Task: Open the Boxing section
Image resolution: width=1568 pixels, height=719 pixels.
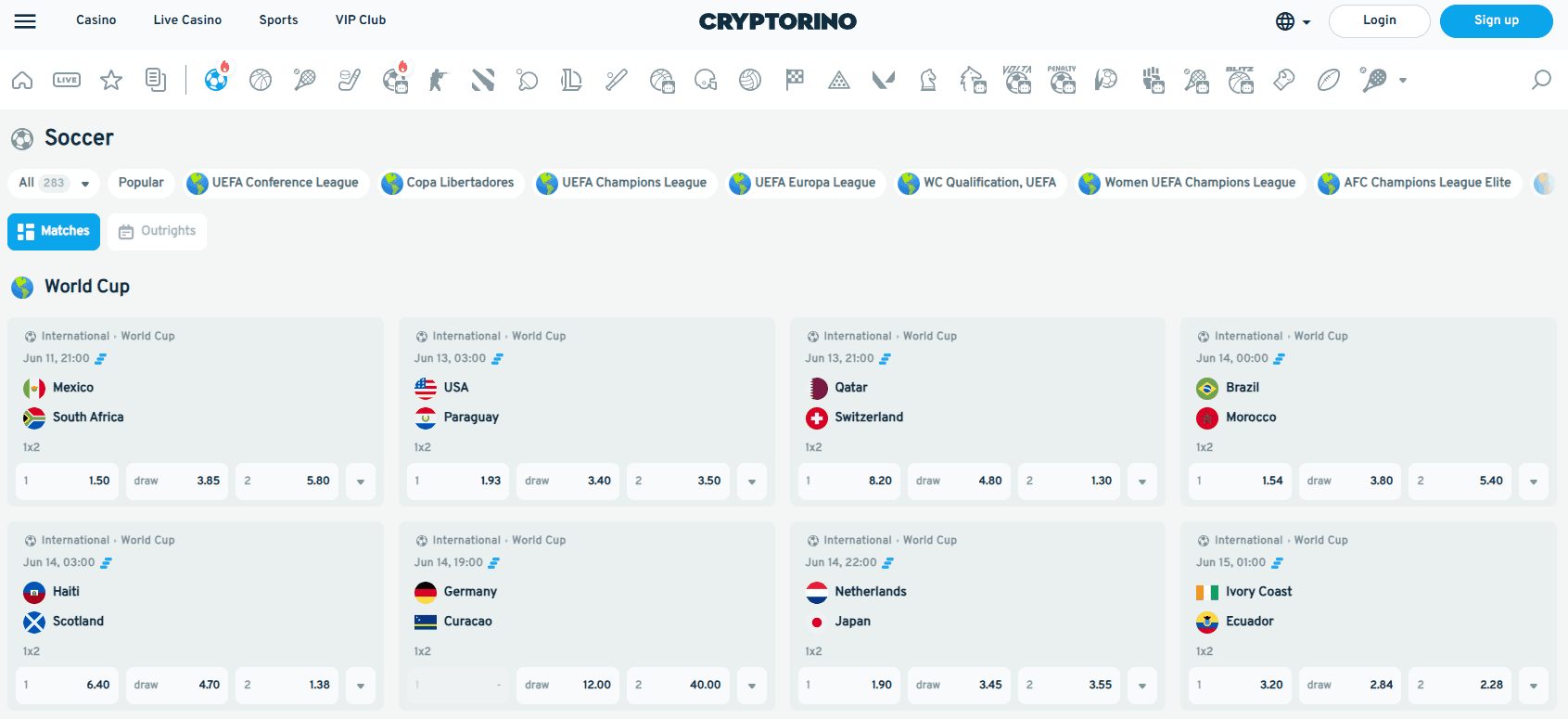Action: 1283,80
